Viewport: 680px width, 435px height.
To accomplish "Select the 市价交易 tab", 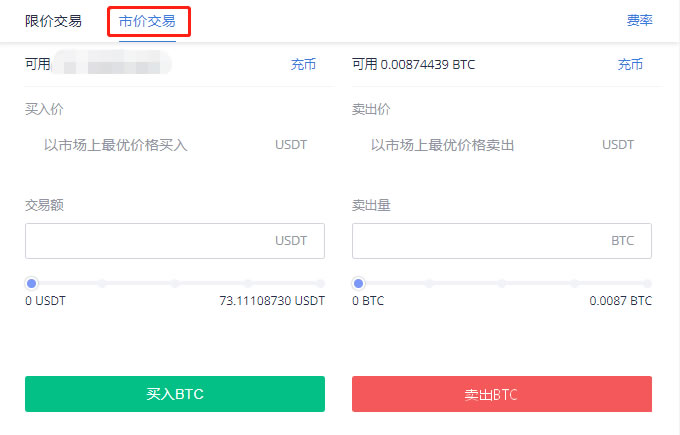I will [x=147, y=21].
